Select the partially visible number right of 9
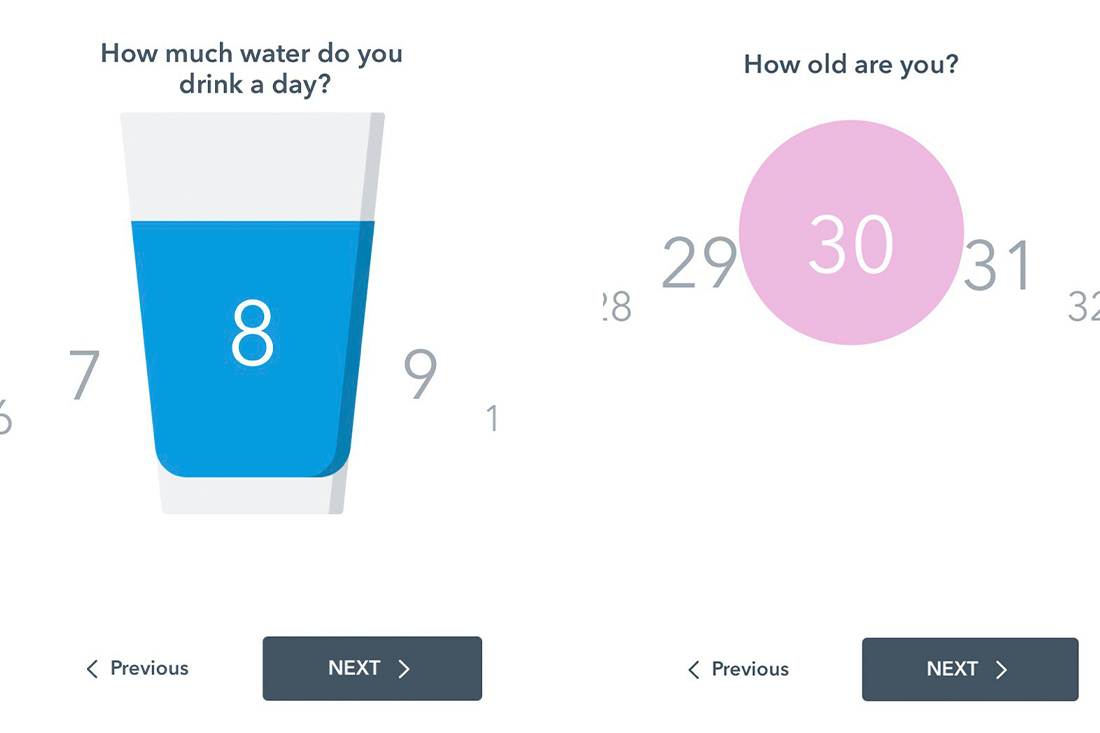The image size is (1100, 733). pyautogui.click(x=492, y=418)
